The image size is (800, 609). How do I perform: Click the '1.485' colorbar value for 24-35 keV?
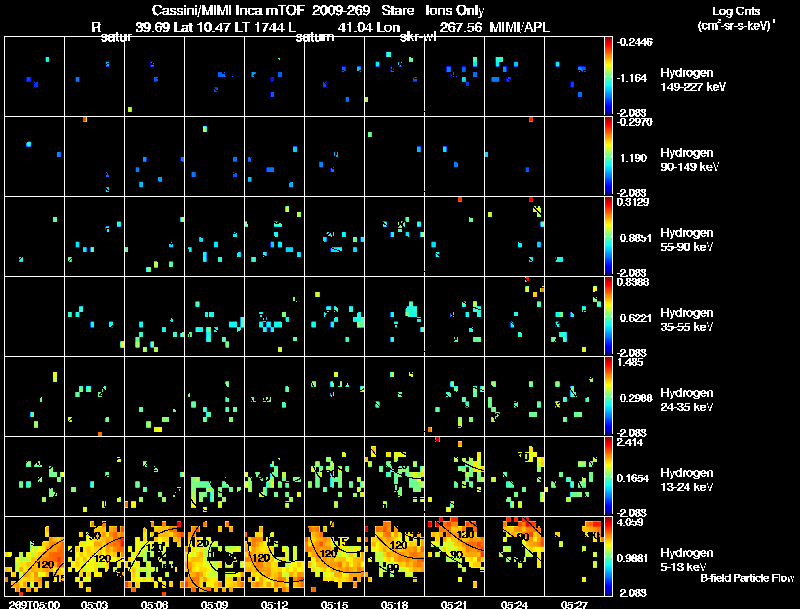[630, 362]
